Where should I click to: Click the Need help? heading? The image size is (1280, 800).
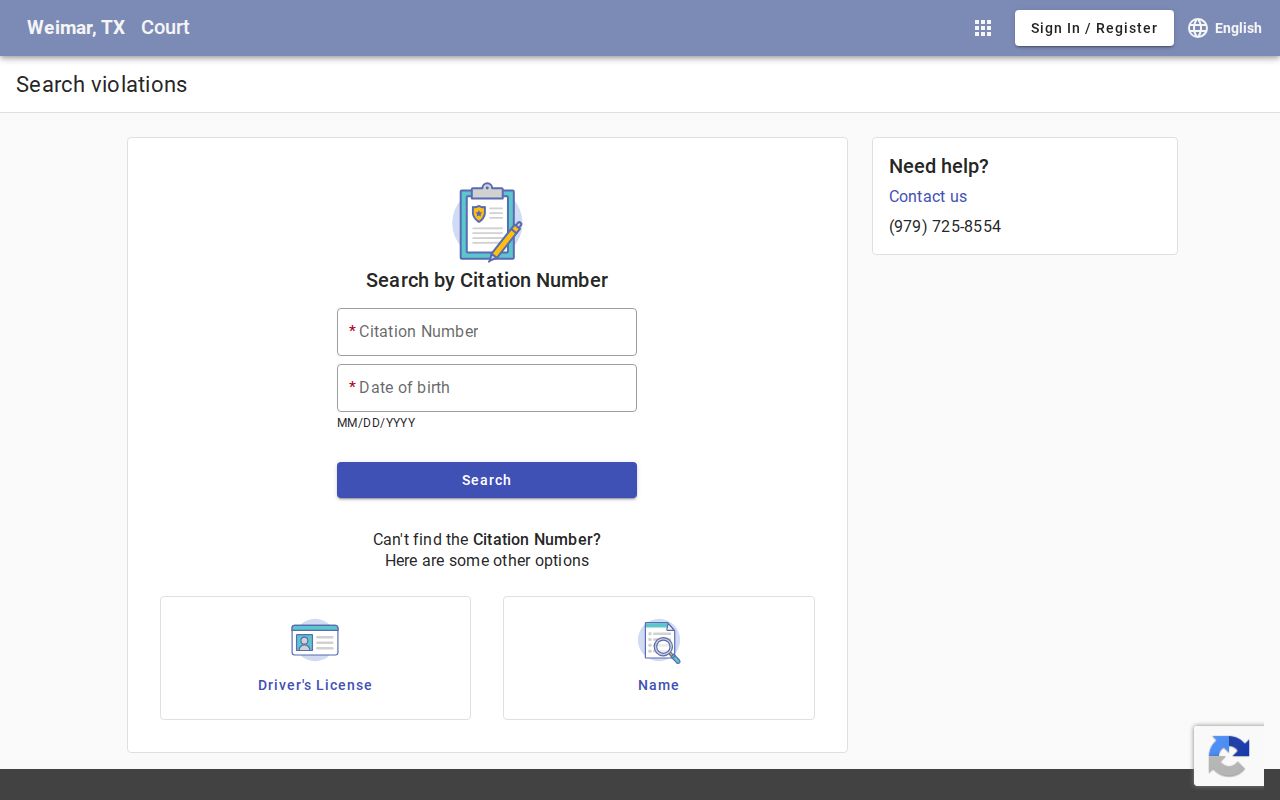click(x=939, y=166)
